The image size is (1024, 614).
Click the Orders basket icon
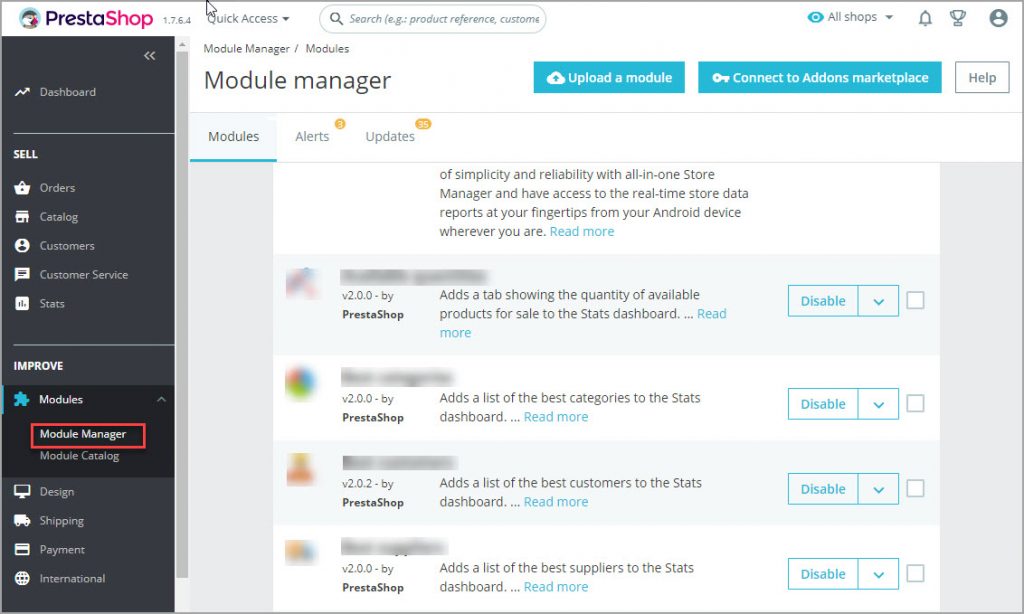point(22,188)
